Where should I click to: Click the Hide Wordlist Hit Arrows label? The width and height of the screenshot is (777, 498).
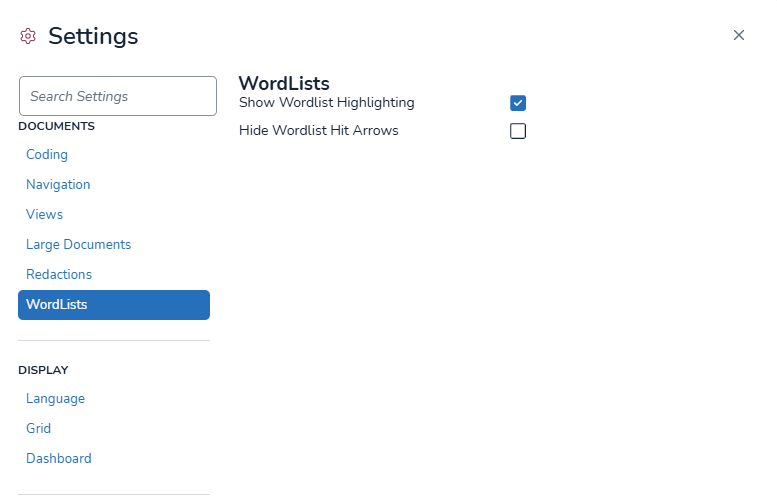click(318, 131)
